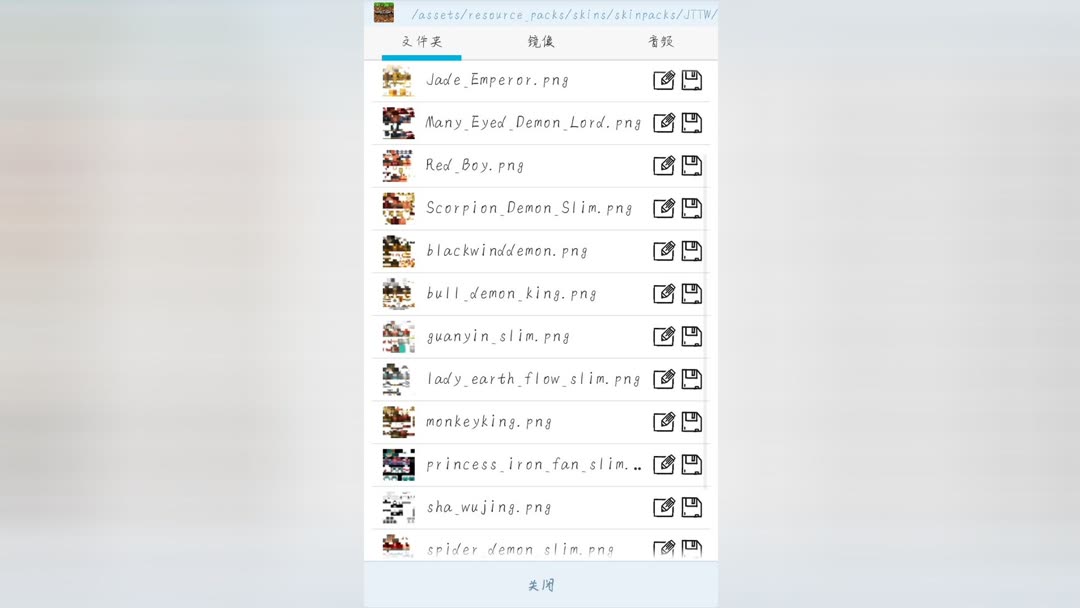
Task: Select the 文件夹 tab
Action: [422, 41]
